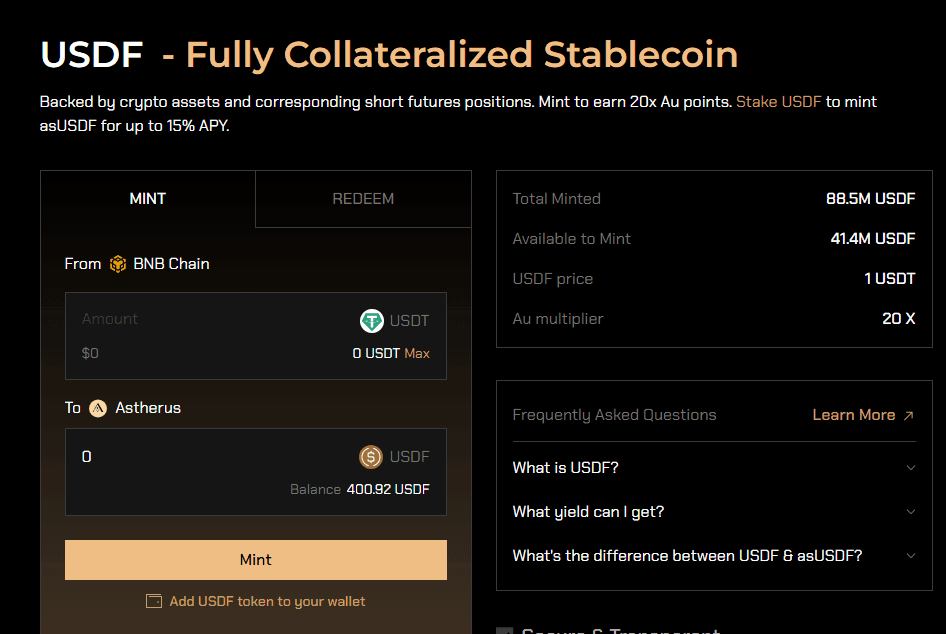Click the BNB Chain logo icon
The image size is (946, 634).
coord(118,264)
